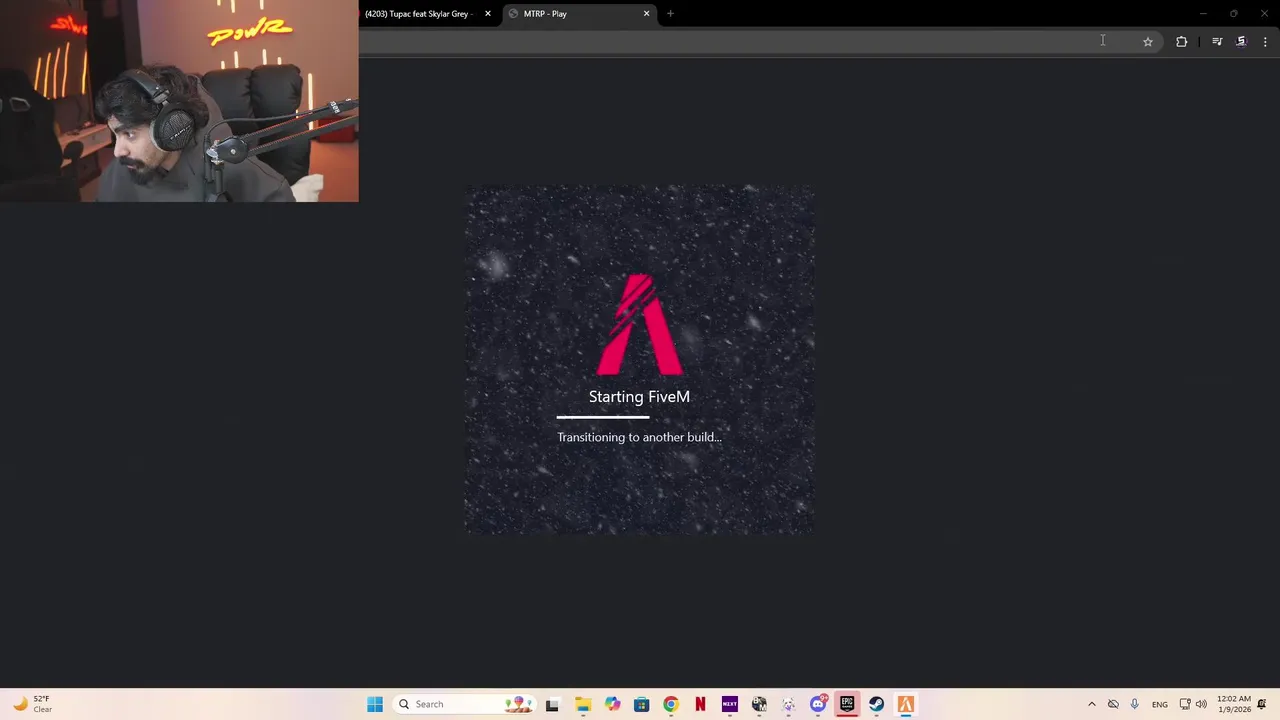Open the browser extensions puzzle icon
1280x720 pixels.
coord(1182,42)
